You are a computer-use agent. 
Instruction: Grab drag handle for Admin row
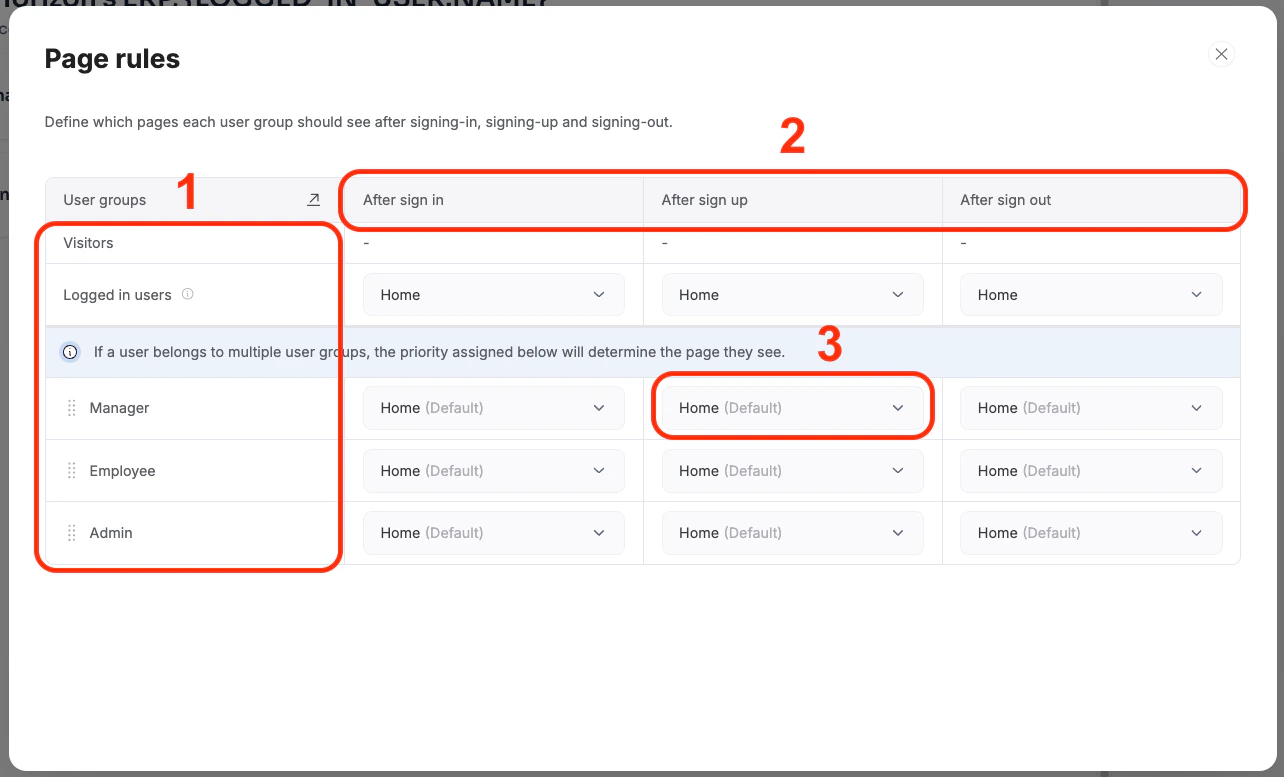coord(71,533)
